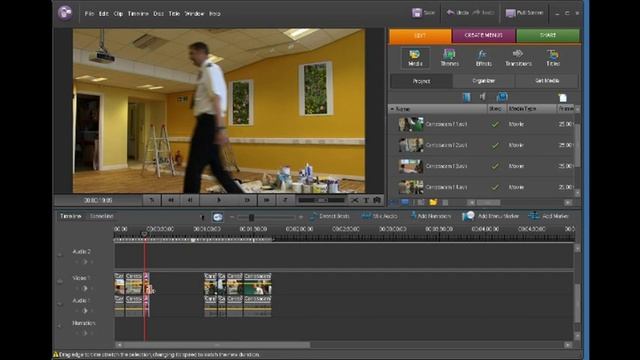The width and height of the screenshot is (640, 360).
Task: Click the Mix Audio button
Action: click(380, 216)
